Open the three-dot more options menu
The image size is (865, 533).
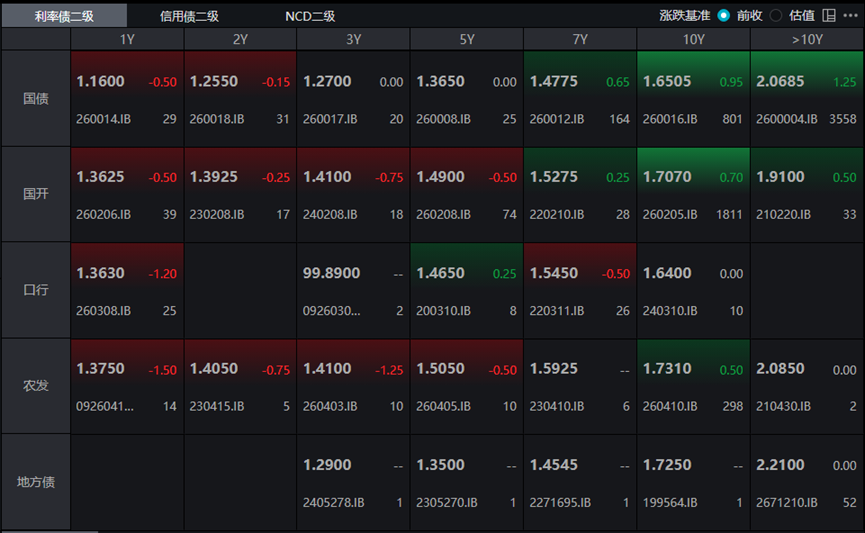pyautogui.click(x=850, y=15)
